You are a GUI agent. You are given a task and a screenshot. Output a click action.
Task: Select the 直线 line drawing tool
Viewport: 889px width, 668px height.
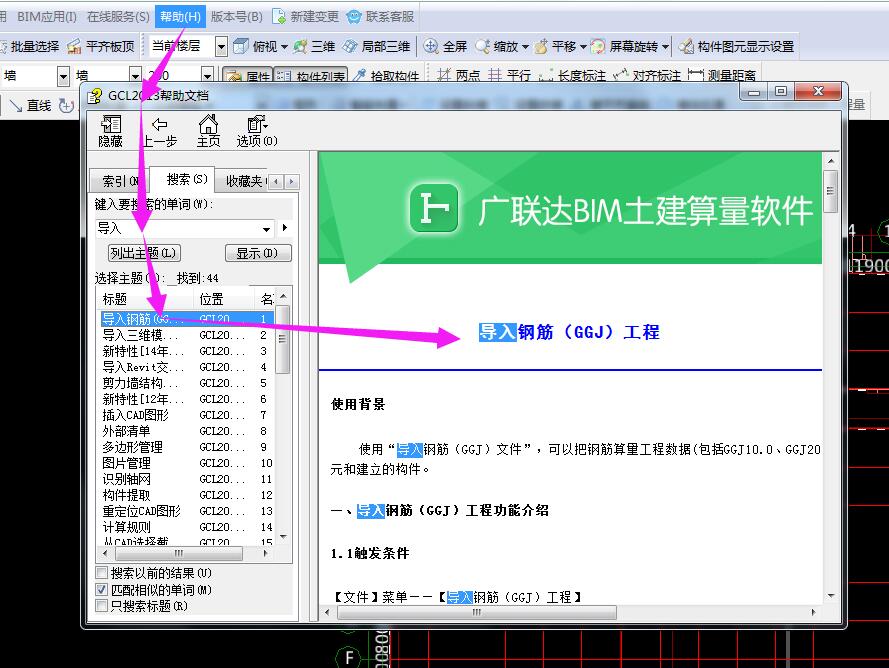pos(31,105)
